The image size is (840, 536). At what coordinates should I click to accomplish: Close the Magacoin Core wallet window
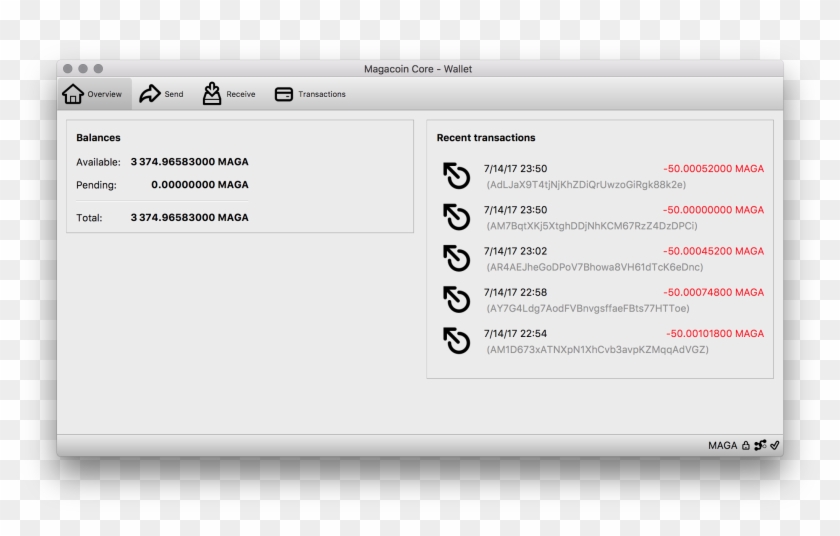click(x=68, y=69)
